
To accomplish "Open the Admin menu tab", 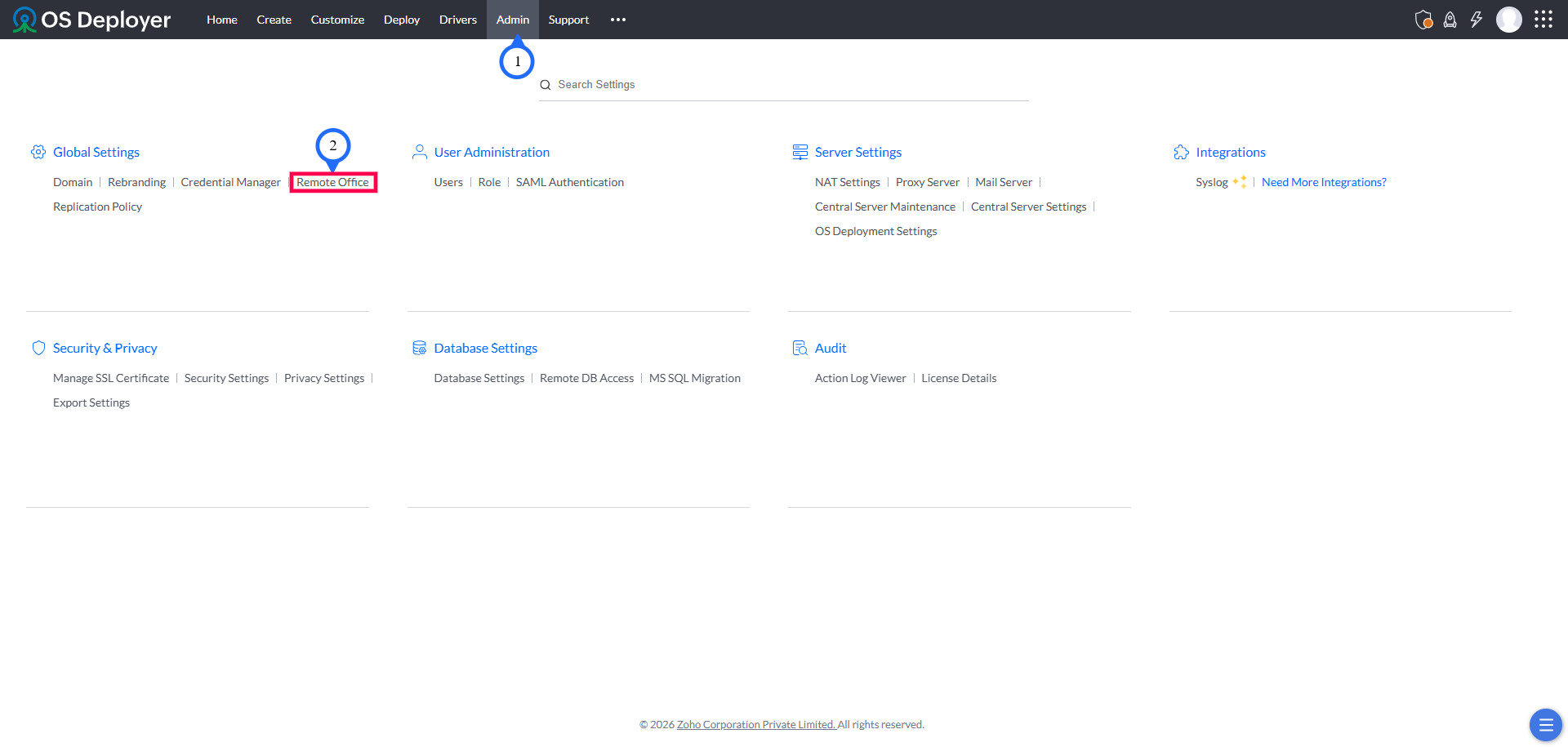I will [x=512, y=19].
